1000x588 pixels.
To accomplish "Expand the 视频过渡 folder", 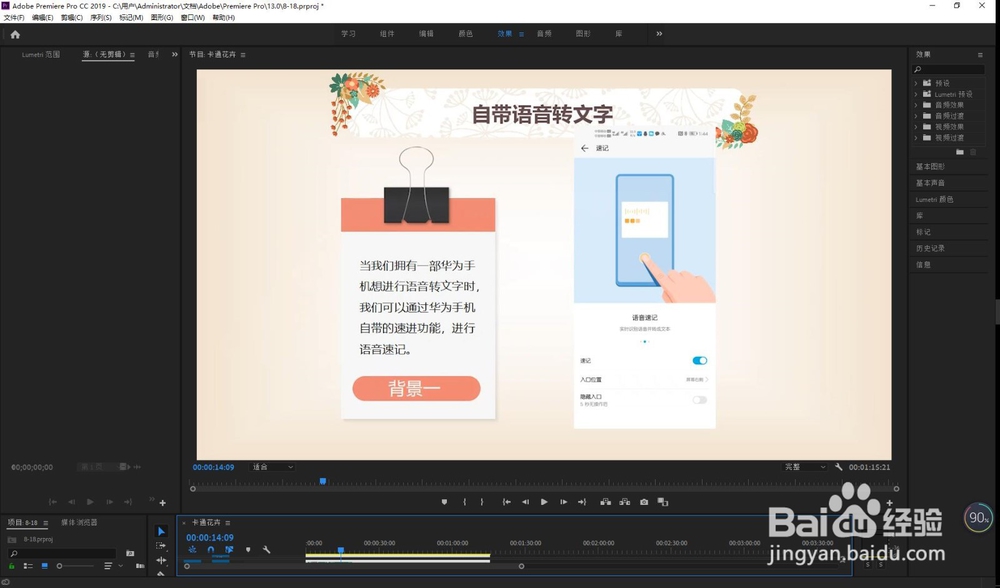I will tap(916, 137).
